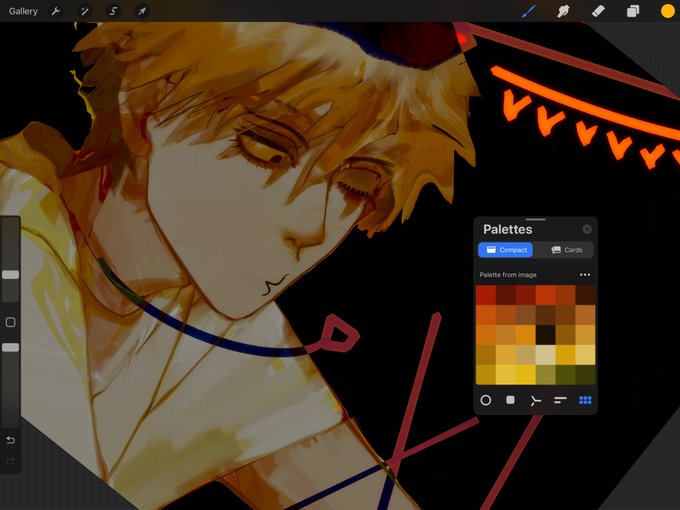The height and width of the screenshot is (510, 680).
Task: Pick the near-black swatch in the palette
Action: click(546, 335)
